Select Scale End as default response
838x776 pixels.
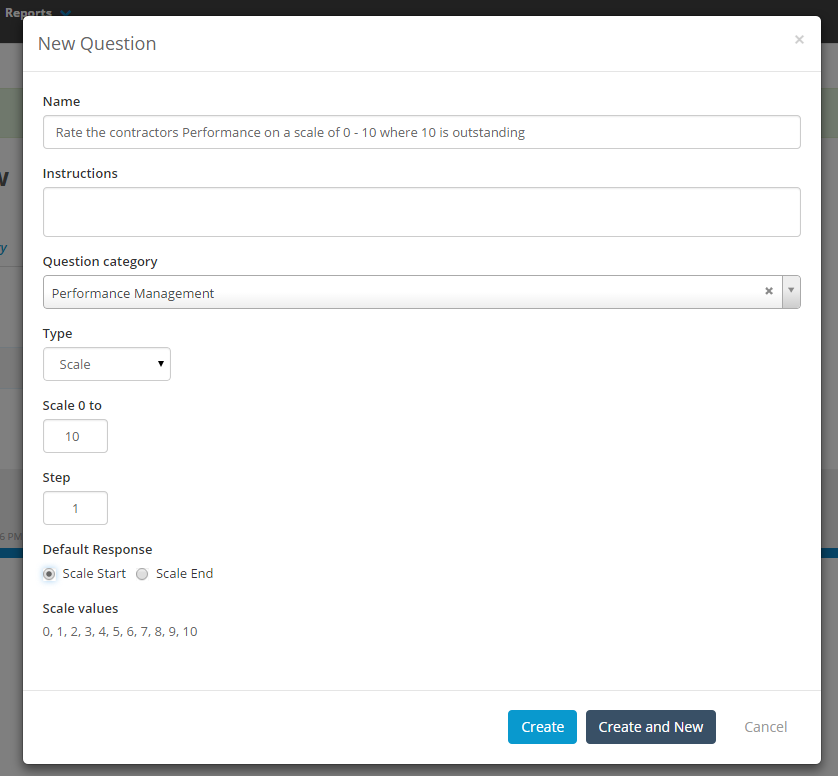142,573
